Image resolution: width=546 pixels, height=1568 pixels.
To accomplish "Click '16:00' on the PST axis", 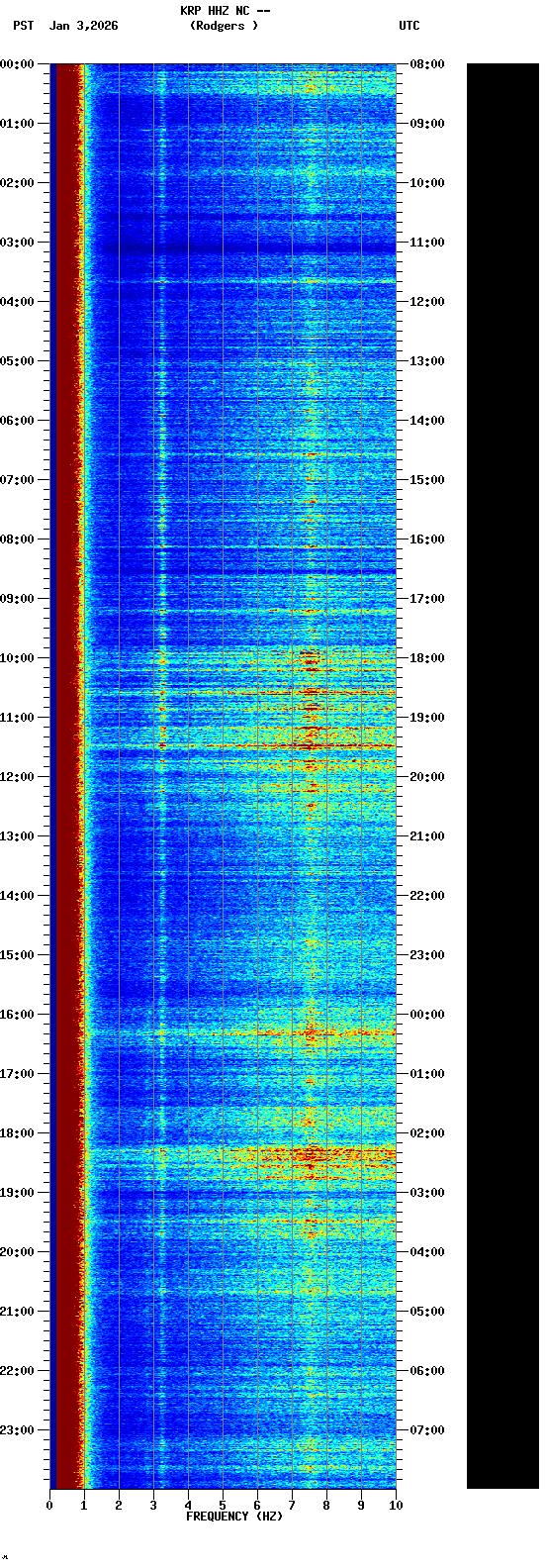I will pyautogui.click(x=18, y=1015).
